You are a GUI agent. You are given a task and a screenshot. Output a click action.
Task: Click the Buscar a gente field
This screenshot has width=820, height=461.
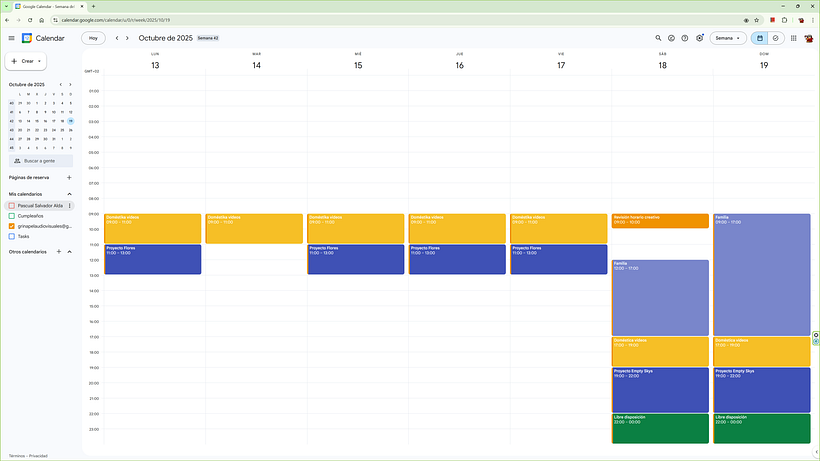coord(41,161)
